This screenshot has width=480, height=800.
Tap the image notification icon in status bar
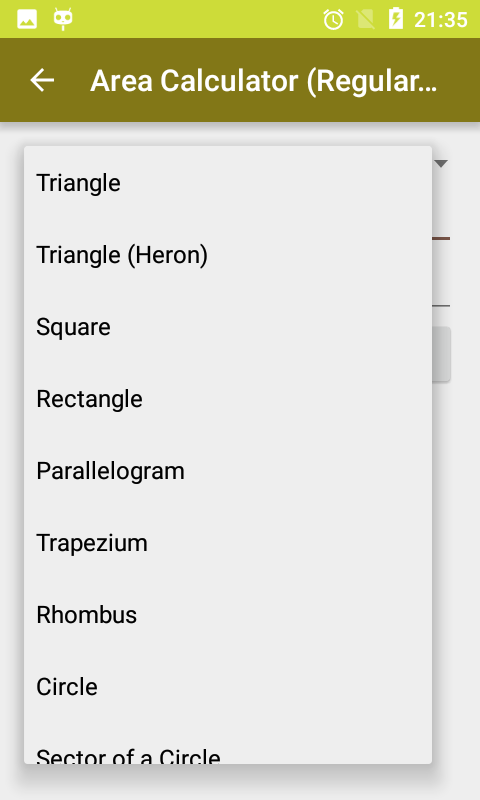click(x=27, y=19)
